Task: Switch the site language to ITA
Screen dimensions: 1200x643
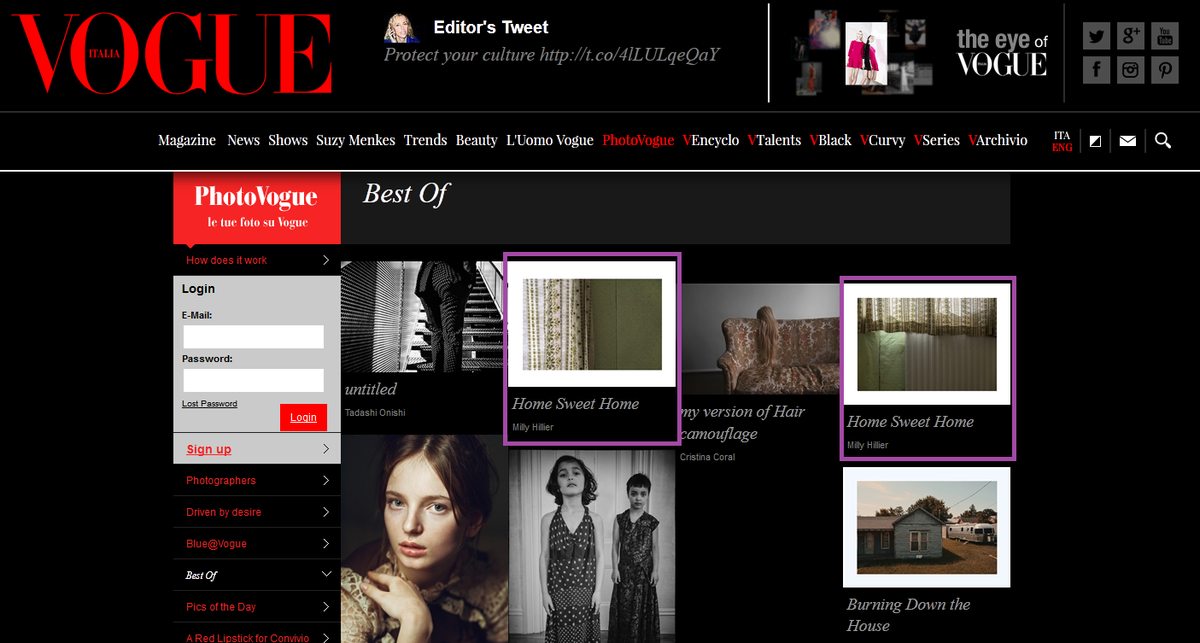Action: coord(1061,133)
